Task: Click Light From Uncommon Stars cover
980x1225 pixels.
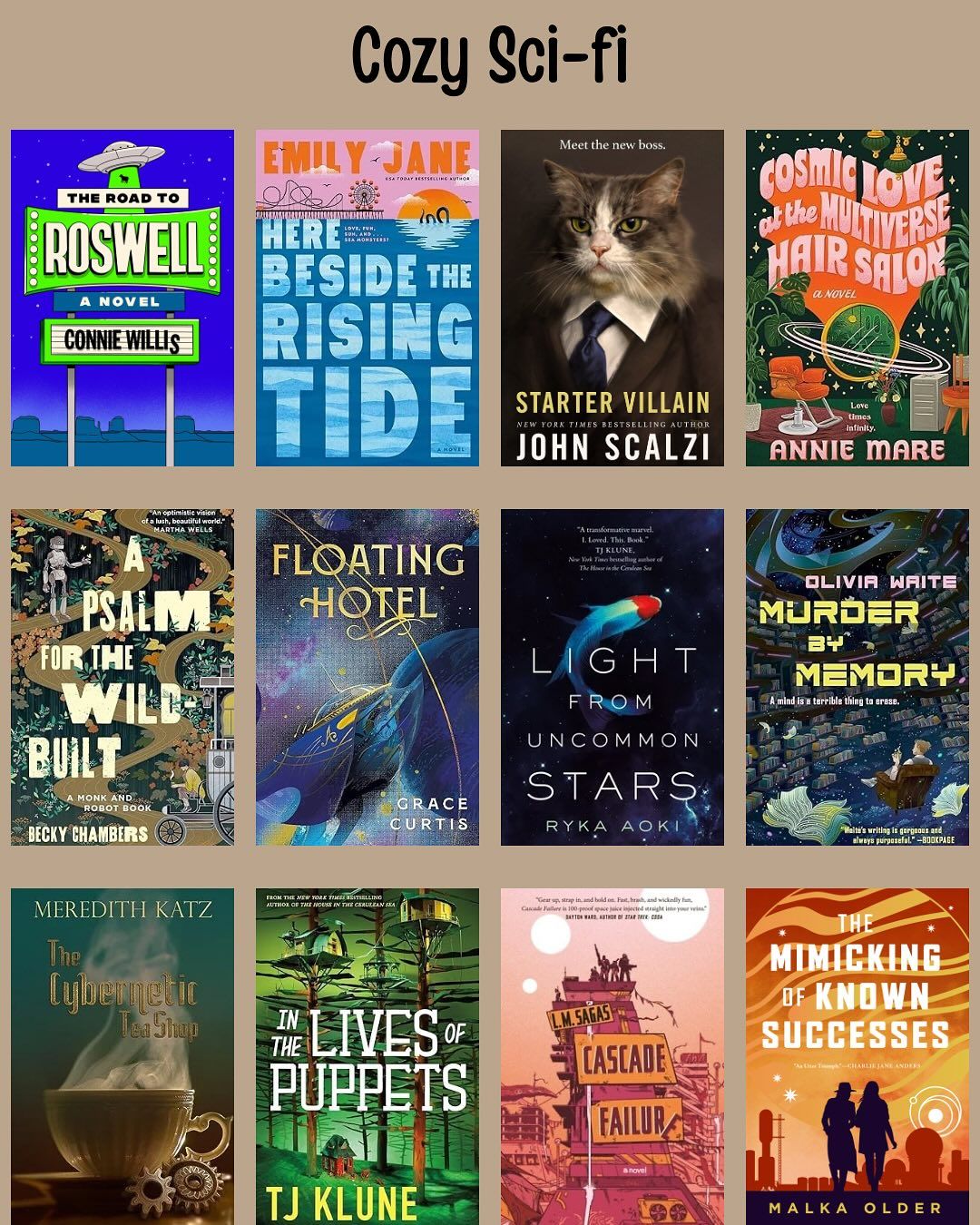Action: tap(612, 677)
